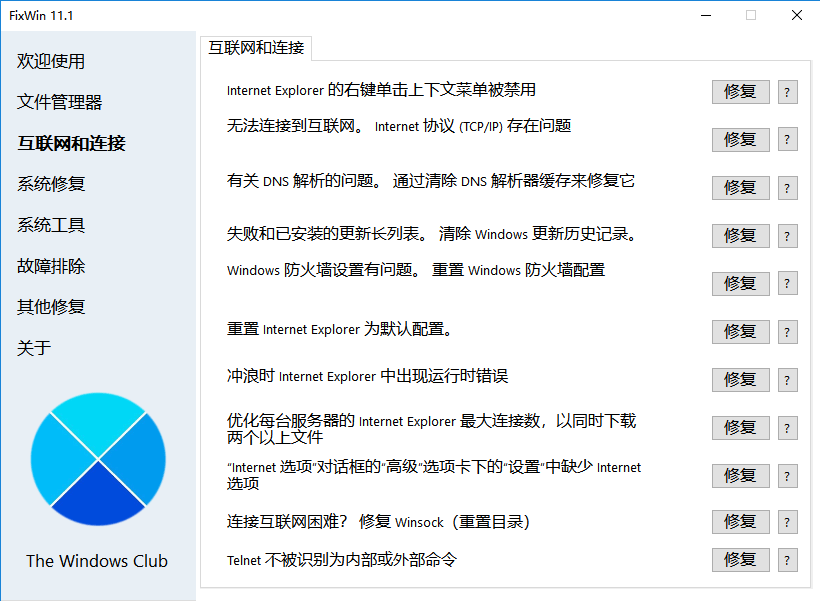This screenshot has height=601, width=820.
Task: Open help for Windows update history fix
Action: [787, 235]
